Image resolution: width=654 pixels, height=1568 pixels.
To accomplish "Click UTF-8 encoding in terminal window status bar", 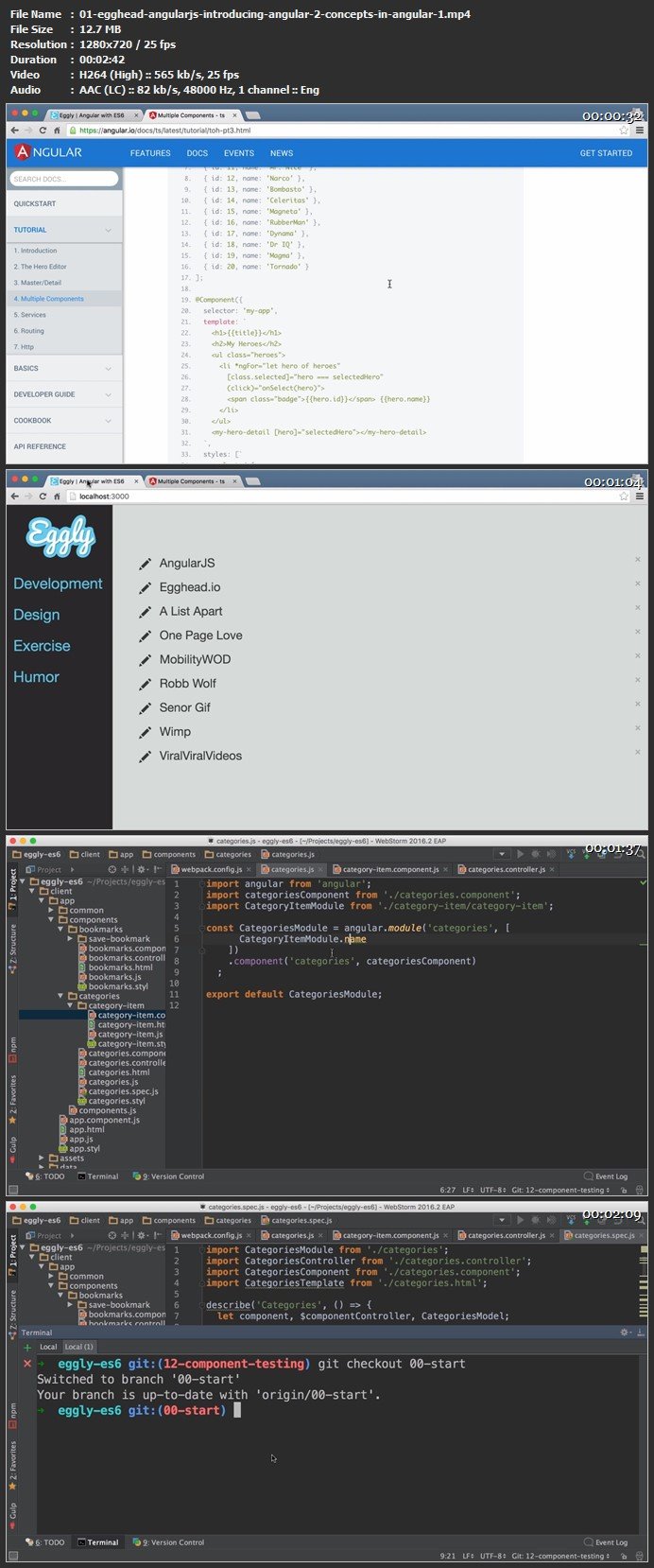I will 491,1556.
